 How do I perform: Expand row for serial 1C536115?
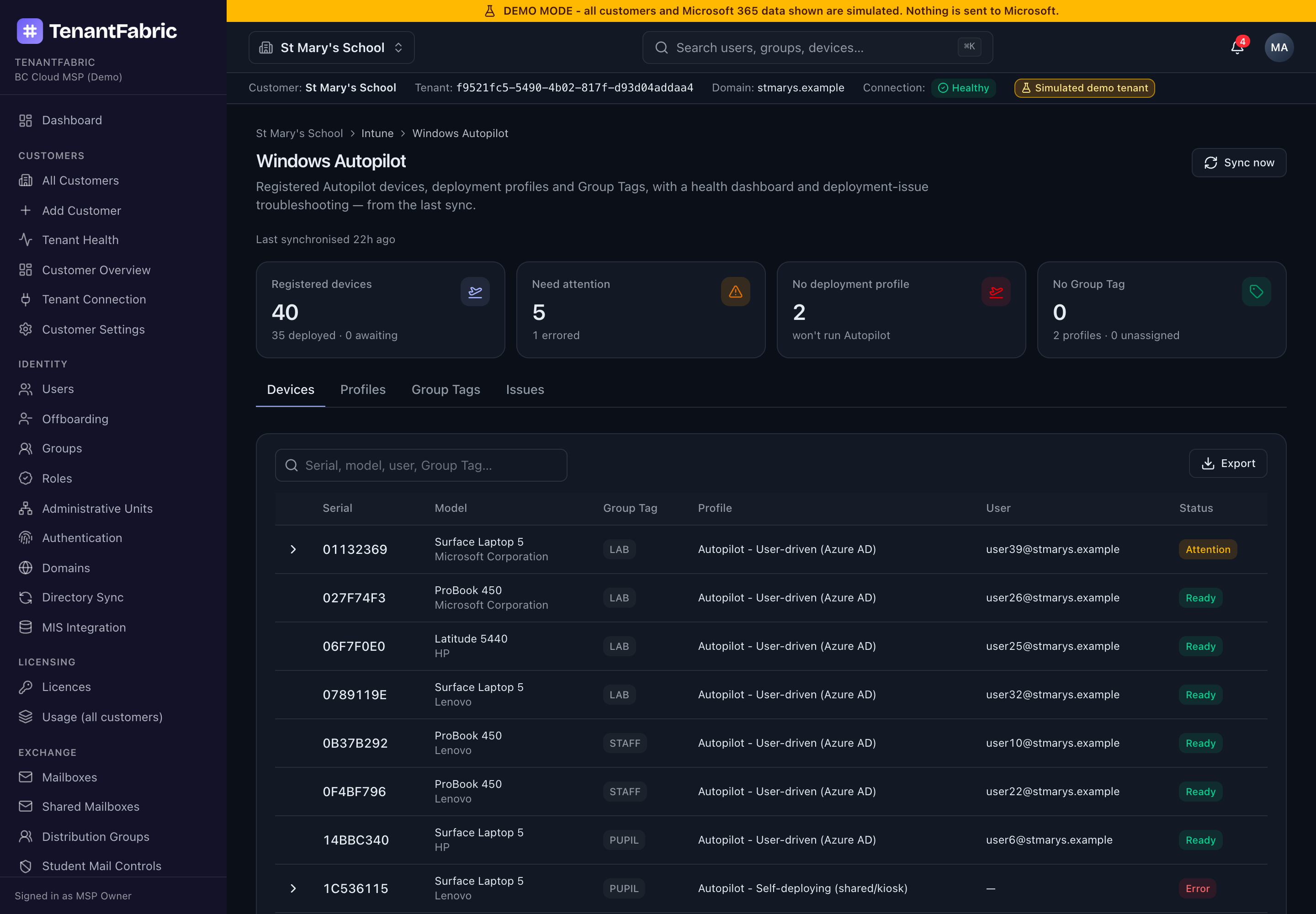293,888
